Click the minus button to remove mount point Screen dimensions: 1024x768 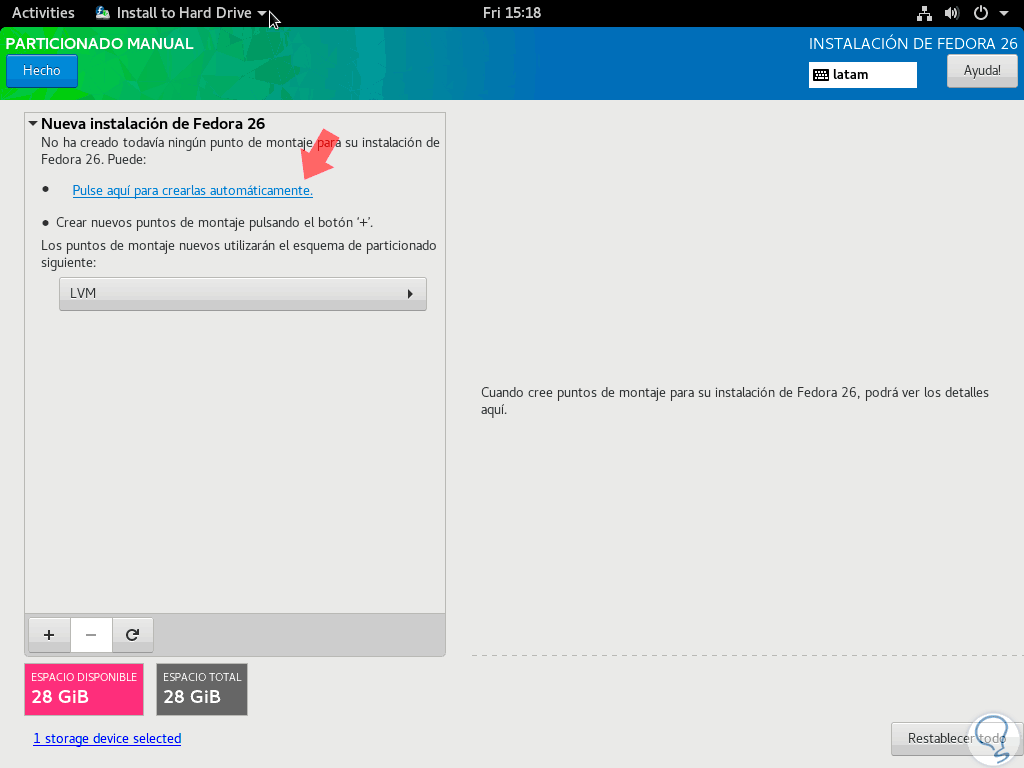point(91,635)
